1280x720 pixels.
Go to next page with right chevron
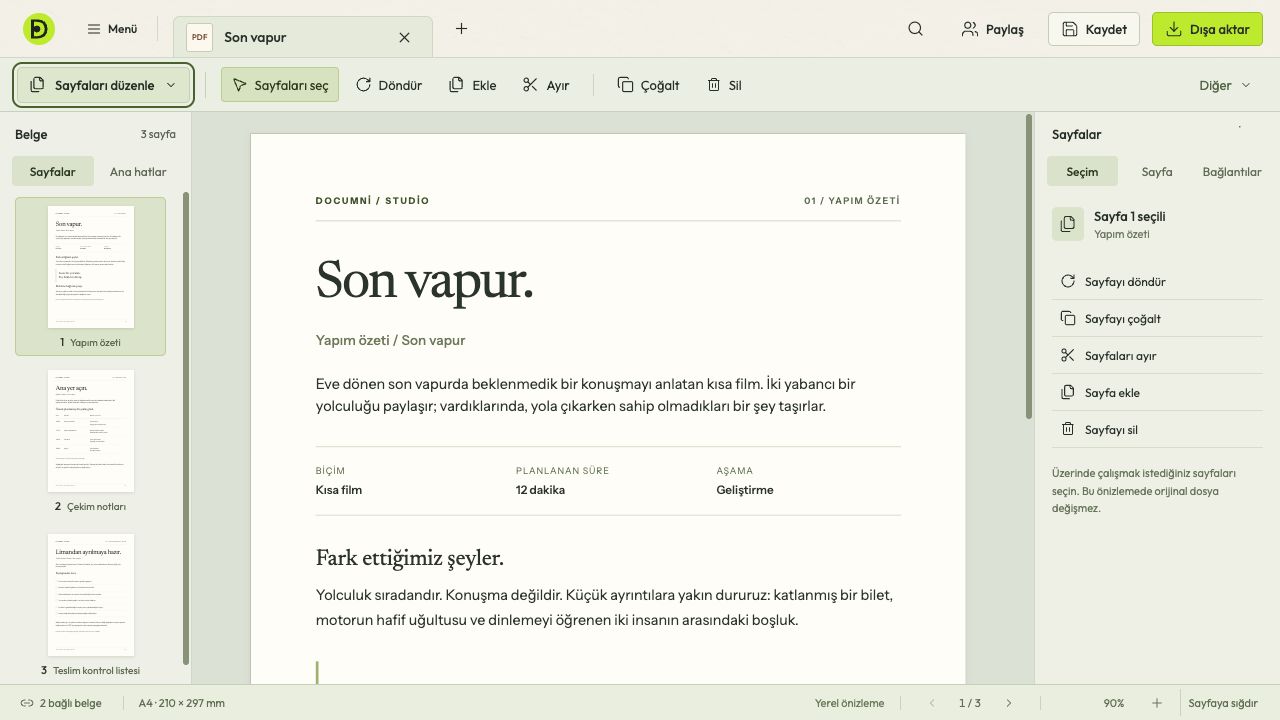(x=1008, y=703)
